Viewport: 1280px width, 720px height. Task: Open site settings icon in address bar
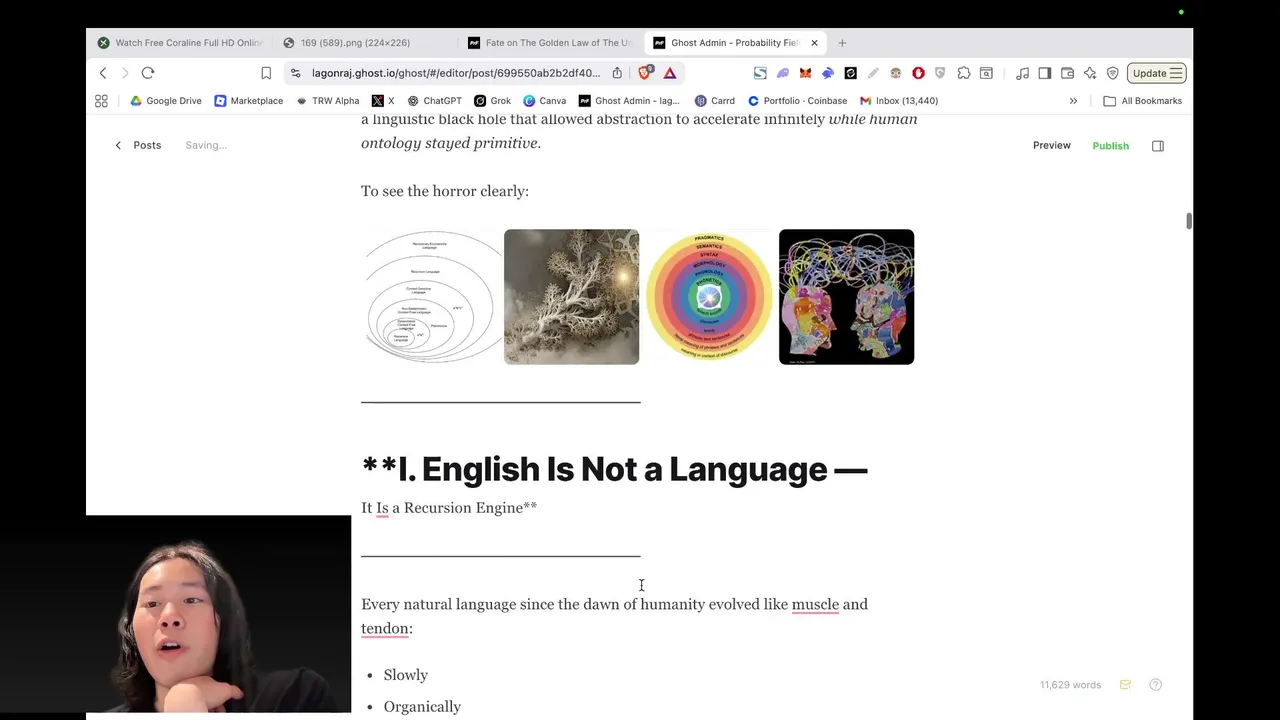[295, 73]
